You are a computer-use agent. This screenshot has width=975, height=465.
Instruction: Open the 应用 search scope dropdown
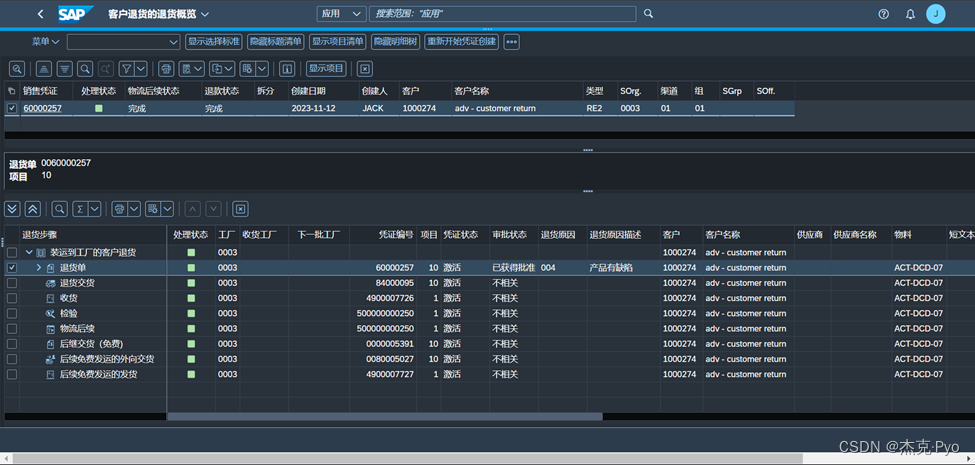tap(341, 14)
